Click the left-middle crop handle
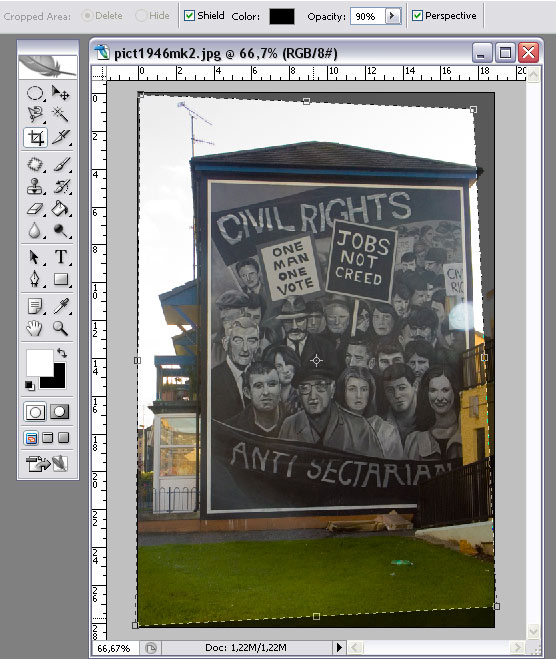The width and height of the screenshot is (556, 659). 137,361
